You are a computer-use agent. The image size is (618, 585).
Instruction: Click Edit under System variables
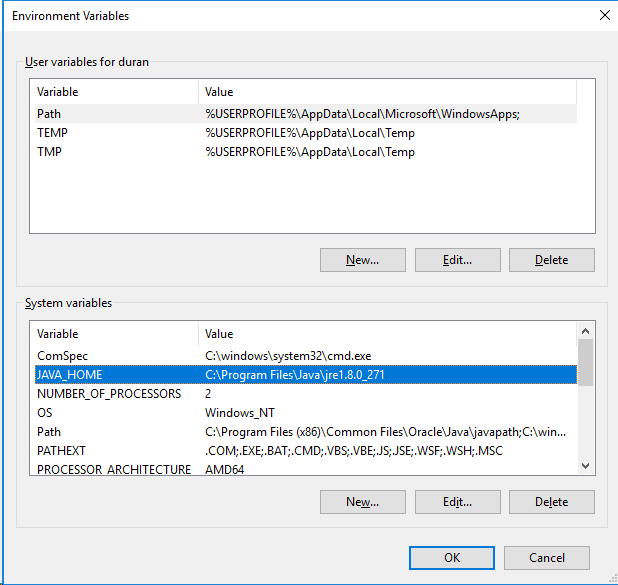click(458, 502)
